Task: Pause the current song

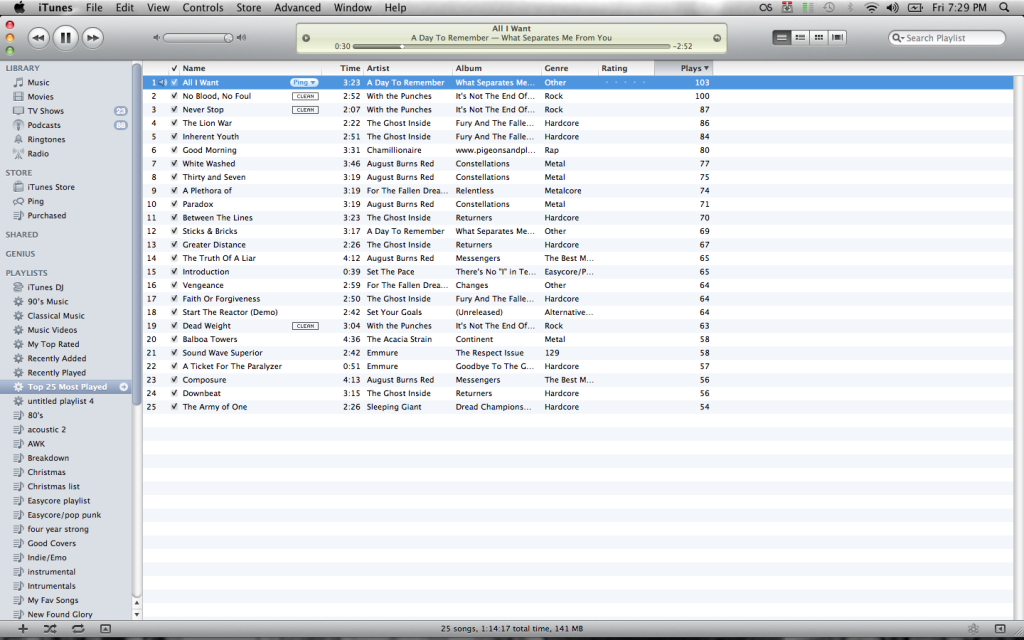Action: tap(65, 38)
